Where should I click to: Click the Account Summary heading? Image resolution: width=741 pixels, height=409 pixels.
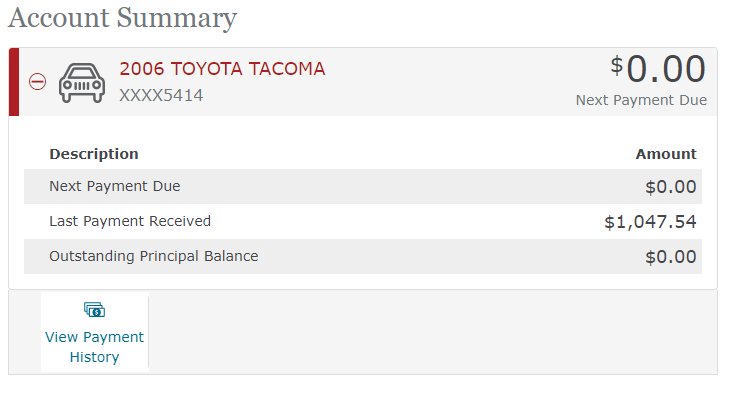pos(122,18)
